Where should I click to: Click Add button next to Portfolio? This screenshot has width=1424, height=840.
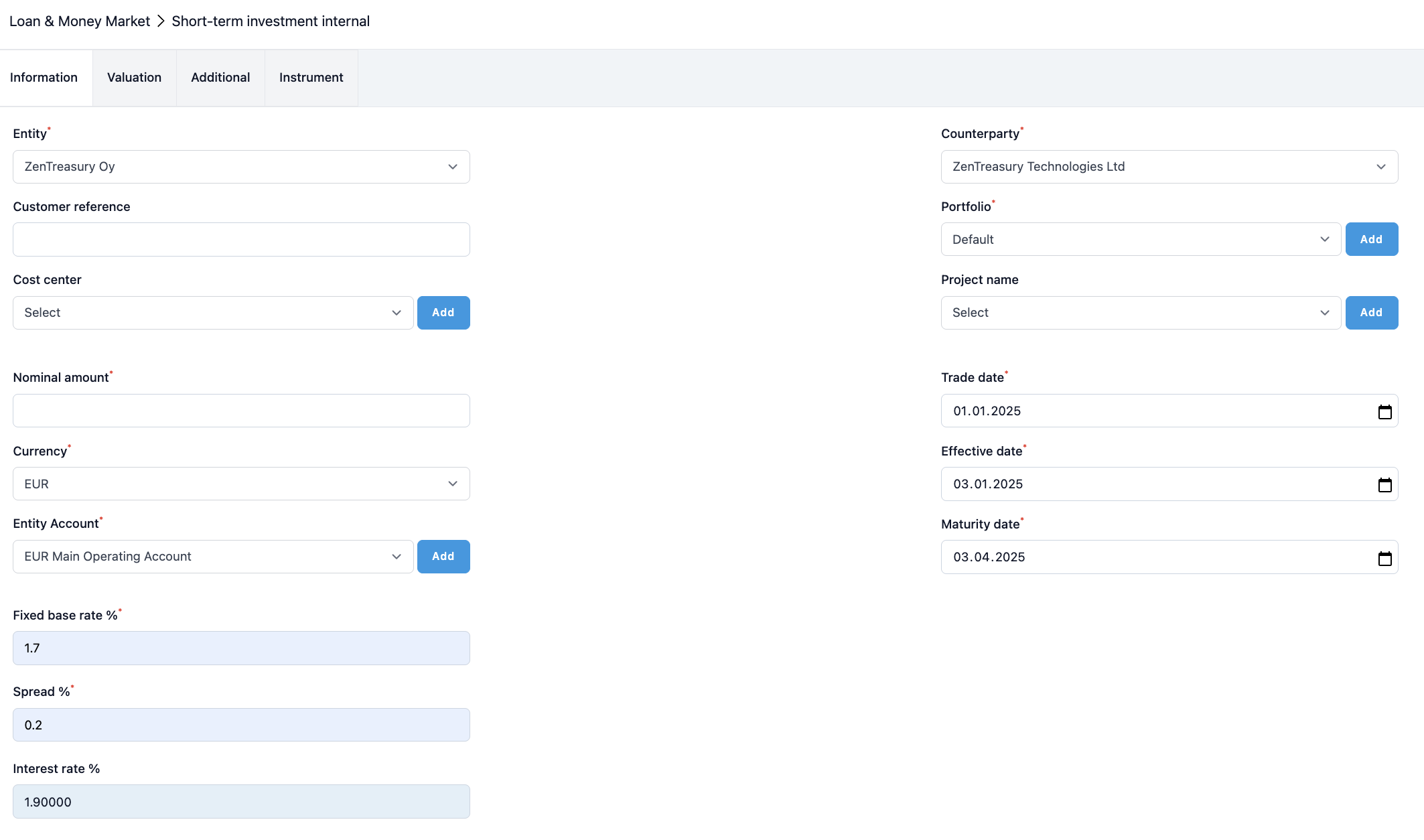tap(1371, 240)
